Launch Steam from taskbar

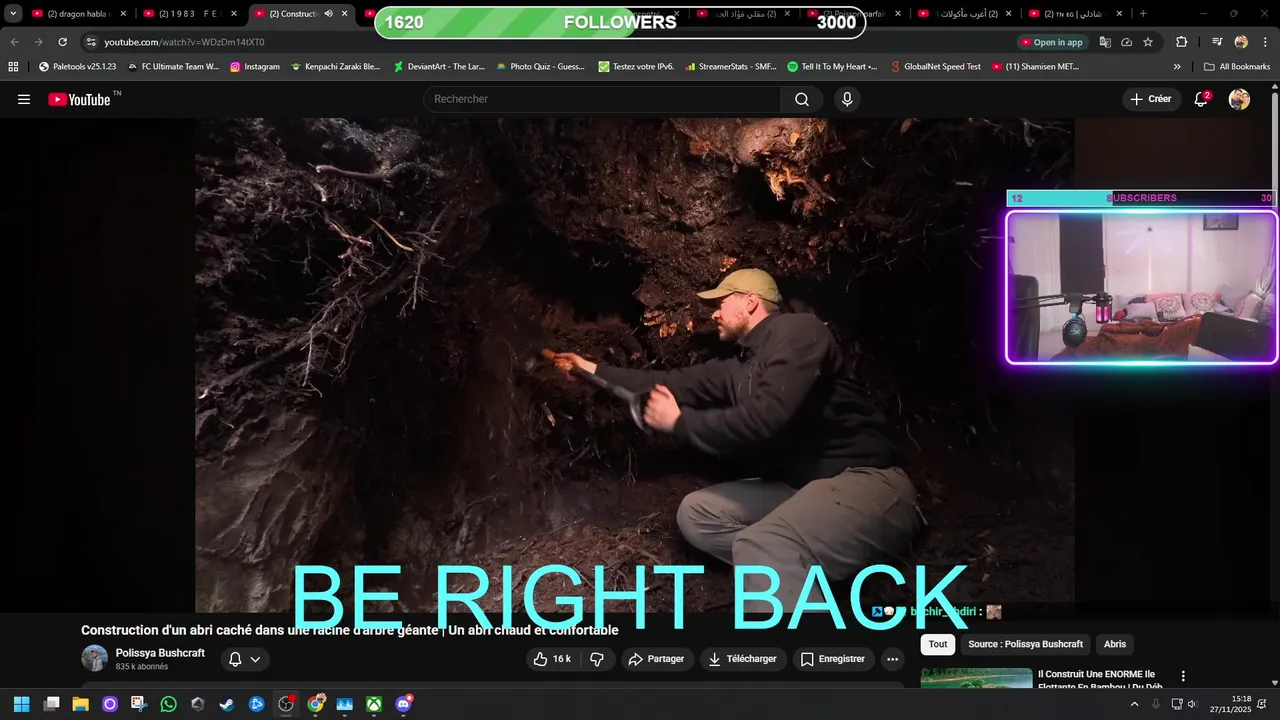click(x=227, y=704)
